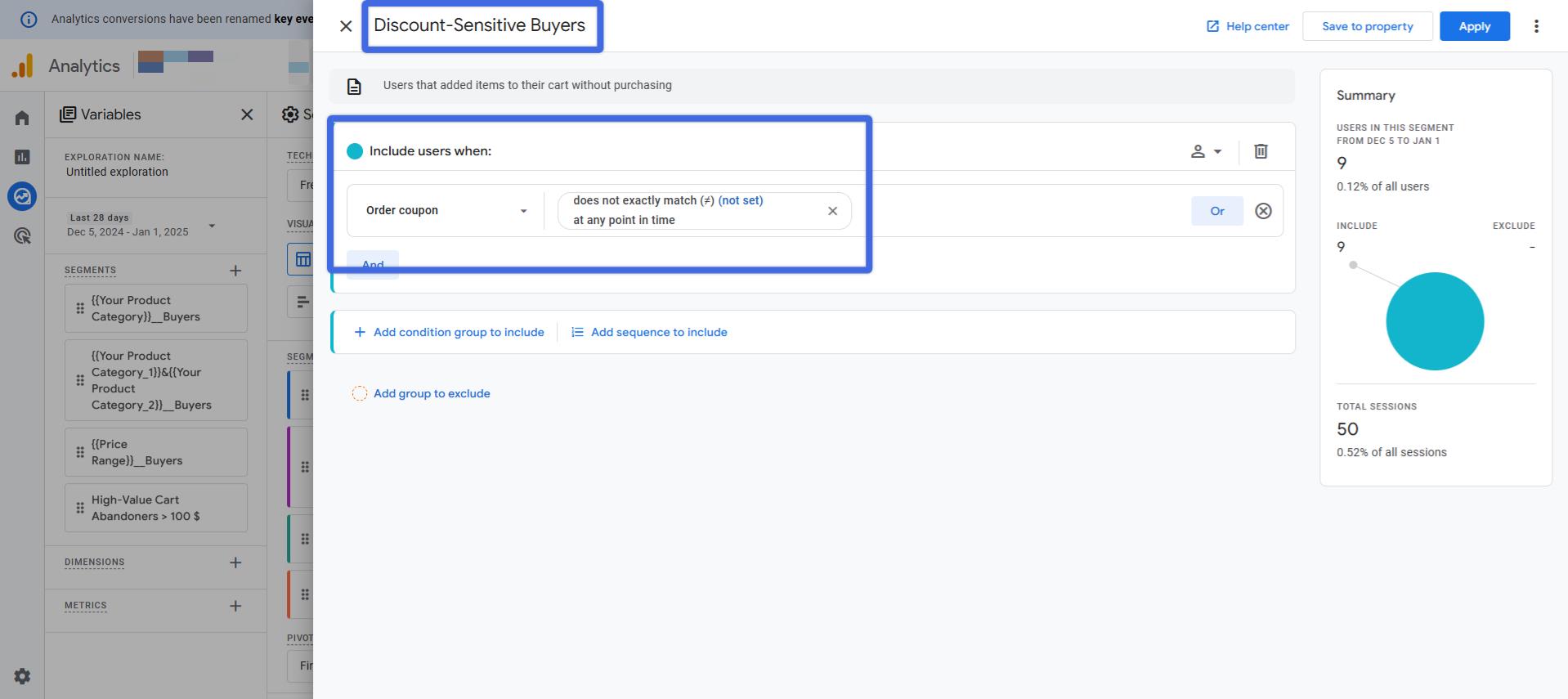1568x699 pixels.
Task: Close the Variables panel
Action: point(247,114)
